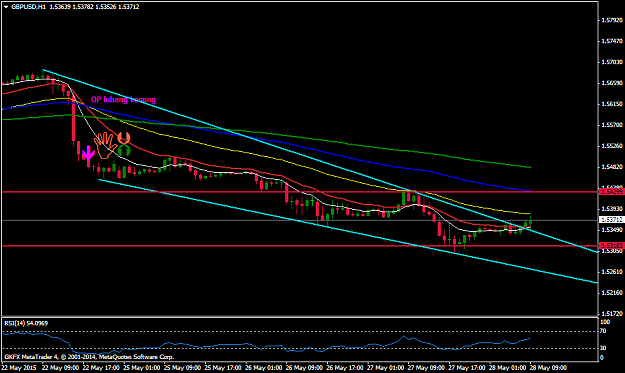Click the 1.51720 price axis label
Image resolution: width=625 pixels, height=373 pixels.
[613, 314]
